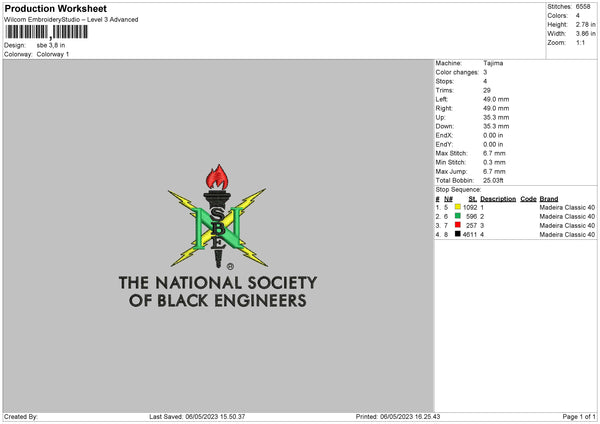Screen dimensions: 600x424
Task: Click the black thread color swatch
Action: (x=458, y=234)
